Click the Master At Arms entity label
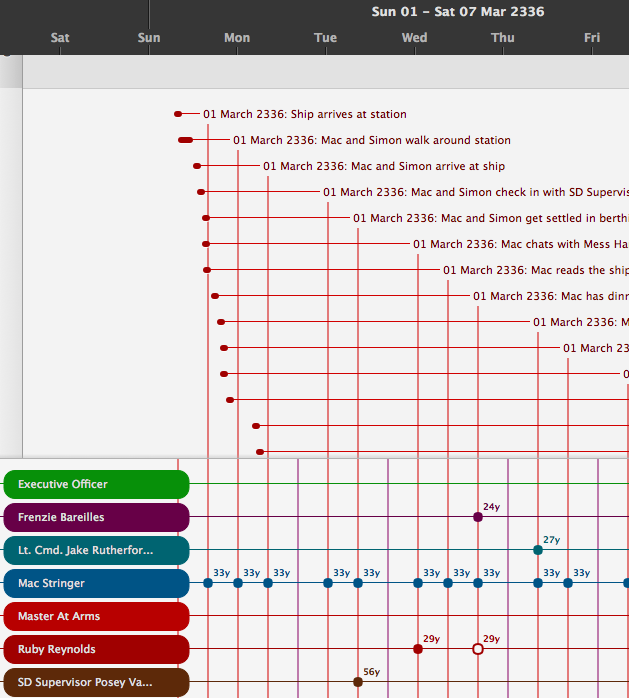Image resolution: width=629 pixels, height=698 pixels. coord(96,616)
